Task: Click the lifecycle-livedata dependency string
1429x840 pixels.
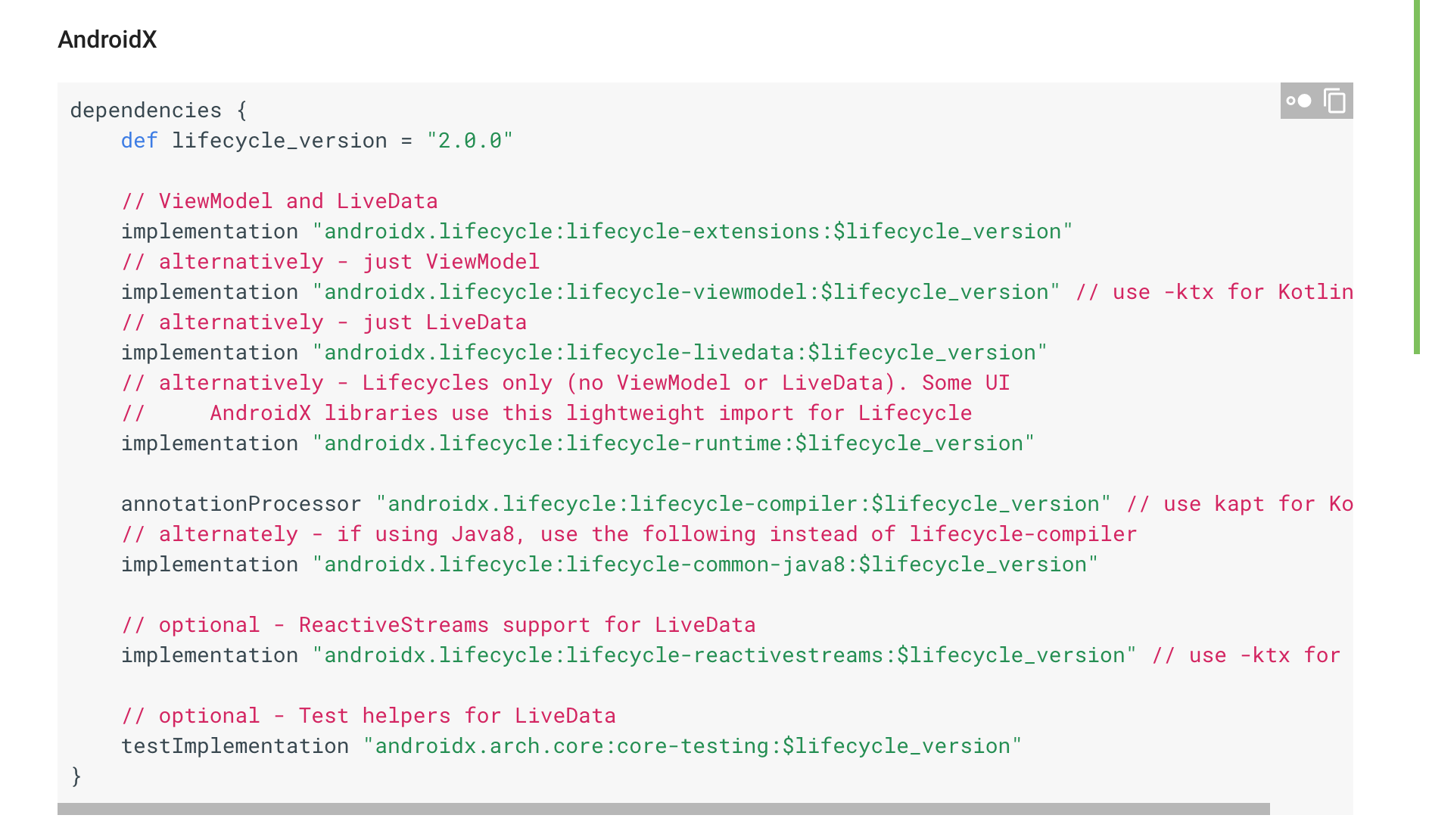Action: pos(680,353)
